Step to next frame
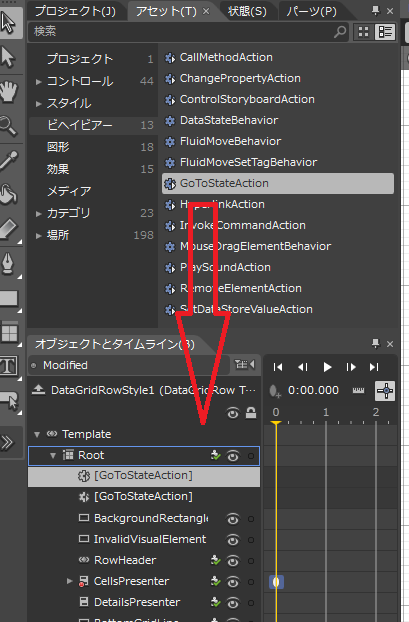The height and width of the screenshot is (622, 409). (351, 367)
